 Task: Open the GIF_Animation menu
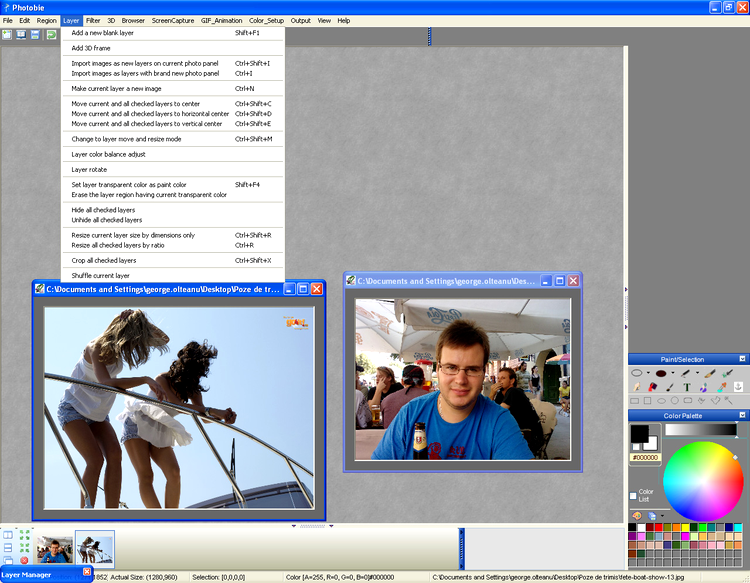221,21
